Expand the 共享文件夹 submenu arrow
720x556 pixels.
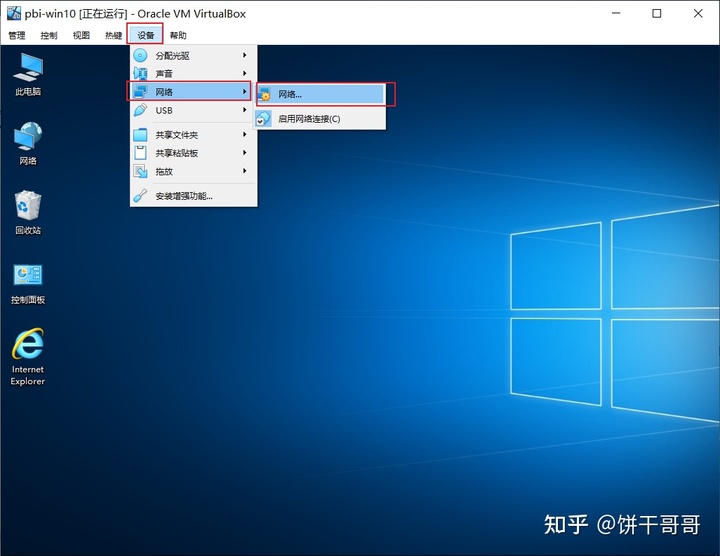(x=245, y=135)
